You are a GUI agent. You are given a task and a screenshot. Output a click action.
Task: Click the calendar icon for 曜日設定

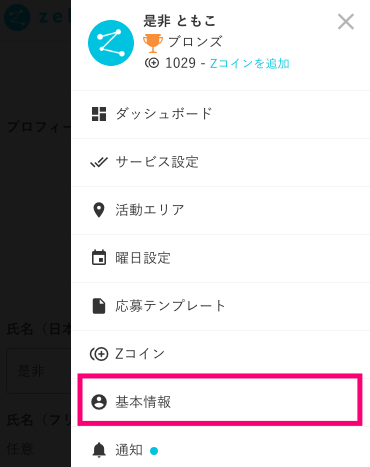pyautogui.click(x=99, y=258)
